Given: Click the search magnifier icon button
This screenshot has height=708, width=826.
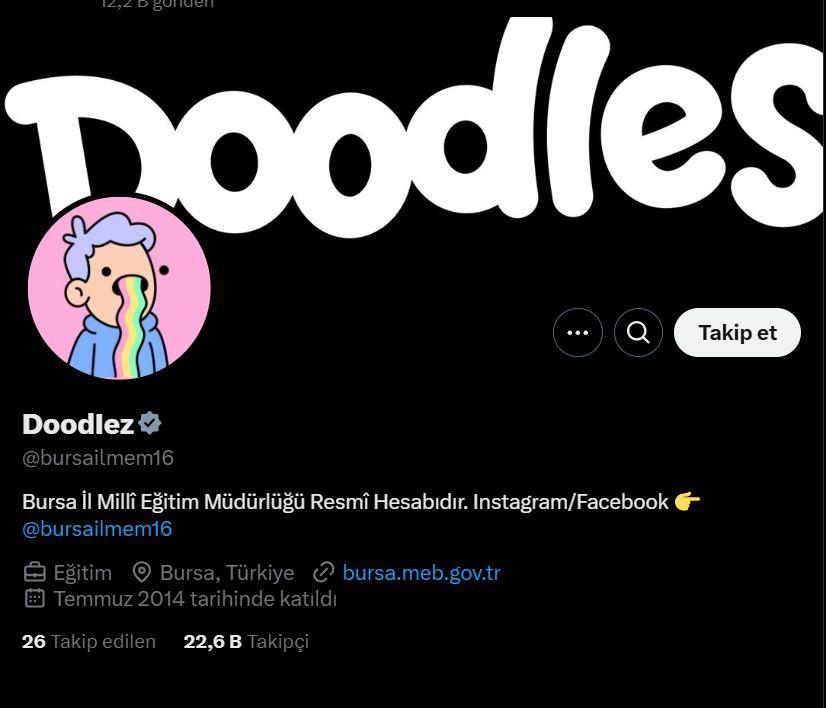Looking at the screenshot, I should pyautogui.click(x=638, y=332).
